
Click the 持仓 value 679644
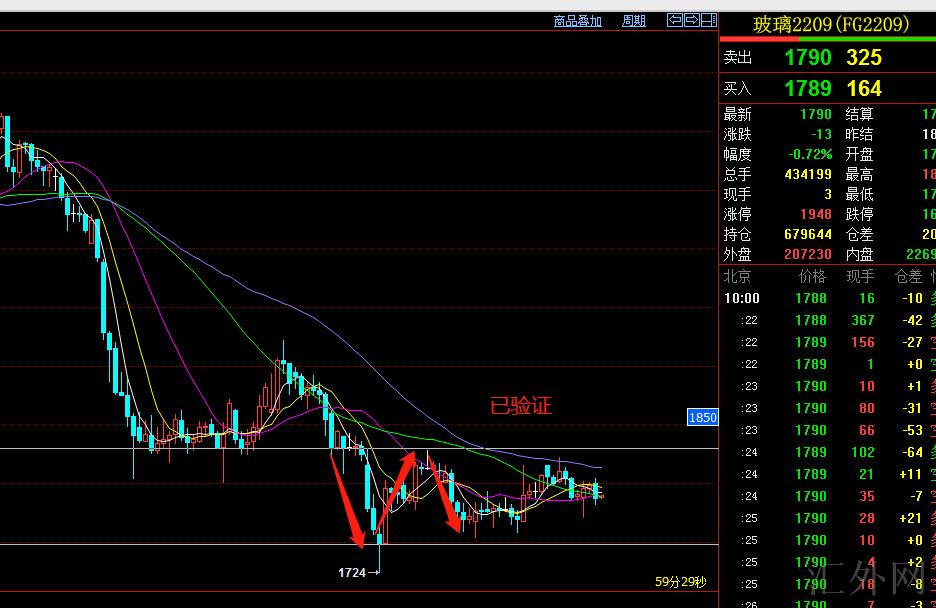coord(808,234)
